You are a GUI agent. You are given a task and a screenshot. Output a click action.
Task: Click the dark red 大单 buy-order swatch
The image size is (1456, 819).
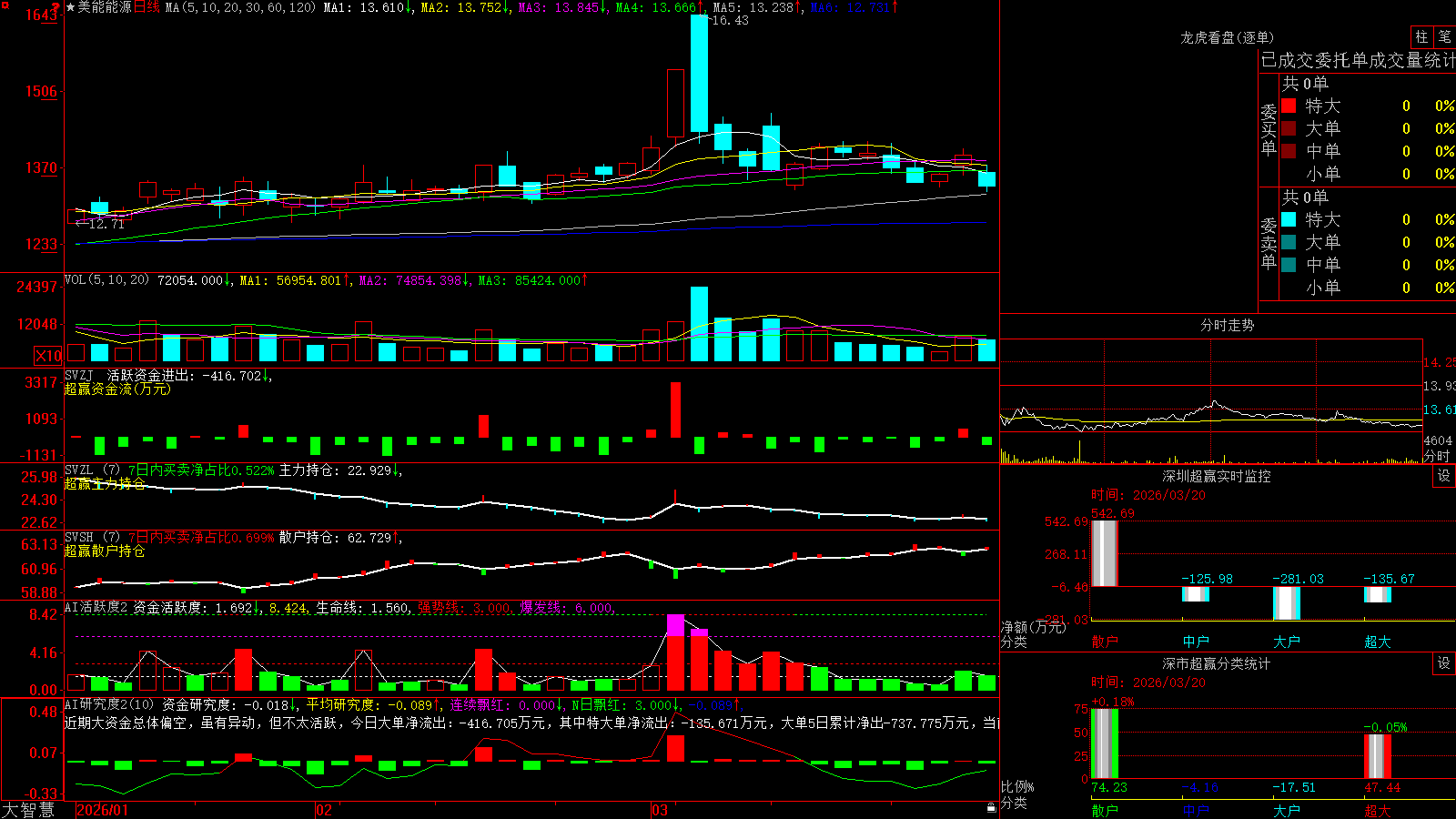tap(1289, 128)
